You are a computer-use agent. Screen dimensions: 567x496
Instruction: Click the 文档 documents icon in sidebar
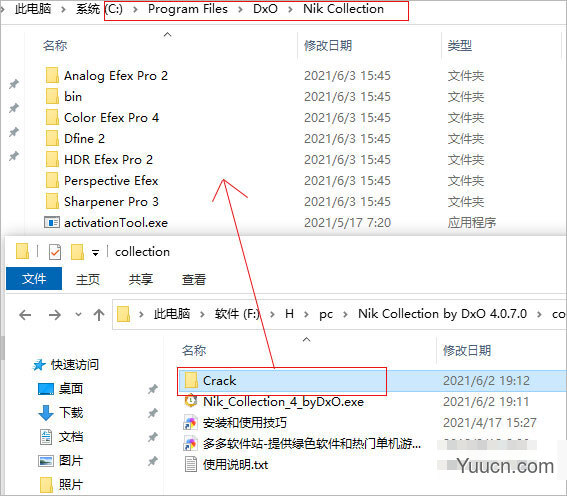pyautogui.click(x=46, y=437)
